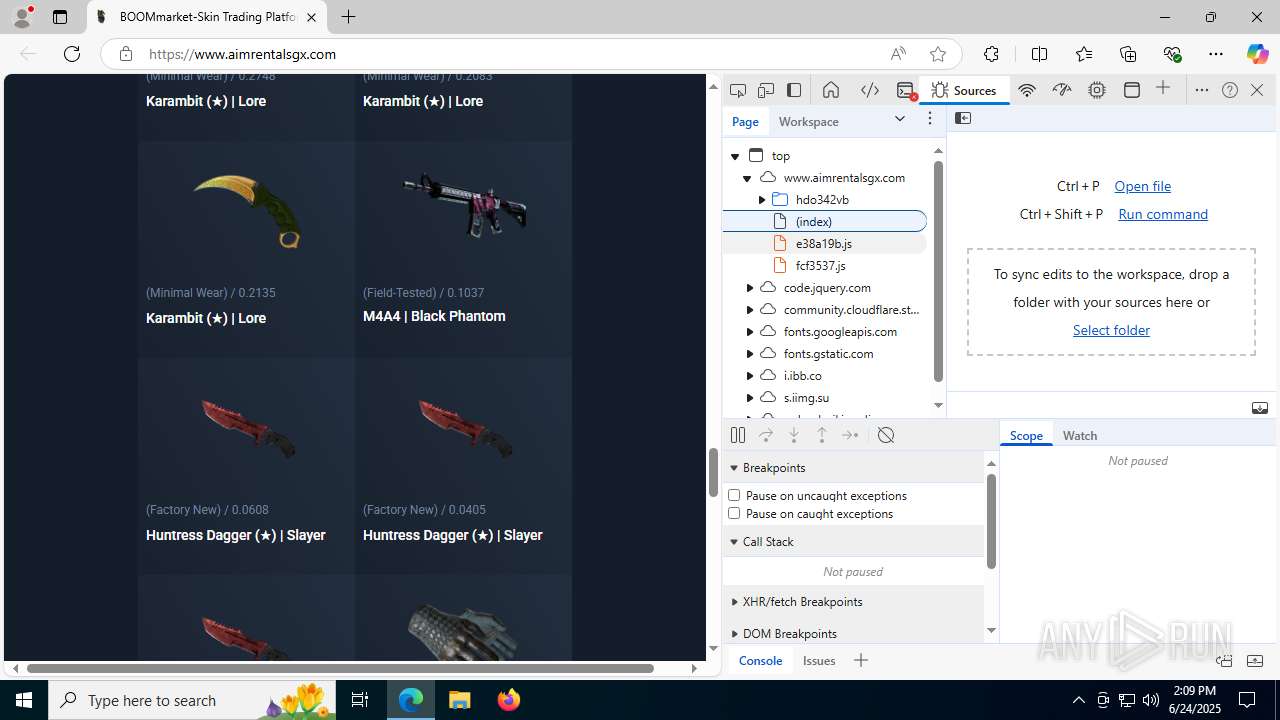This screenshot has height=720, width=1280.
Task: Click the page horizontal scrollbar
Action: pos(340,668)
